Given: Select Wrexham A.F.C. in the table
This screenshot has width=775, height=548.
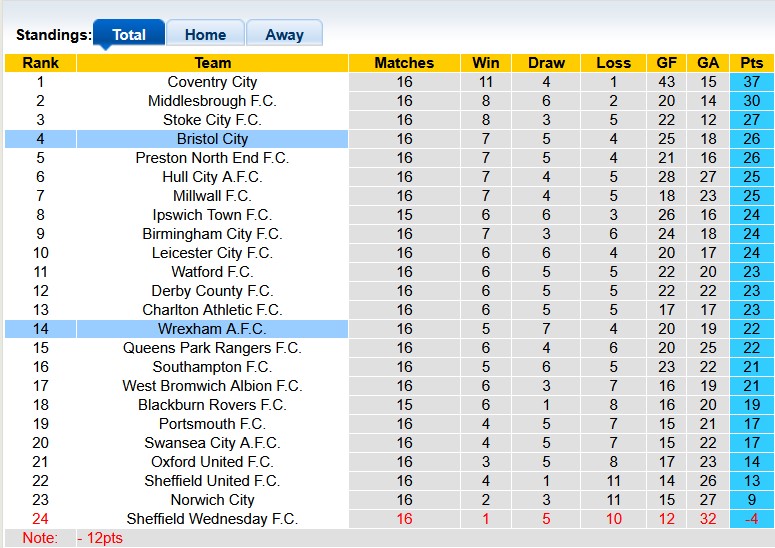Looking at the screenshot, I should 212,329.
